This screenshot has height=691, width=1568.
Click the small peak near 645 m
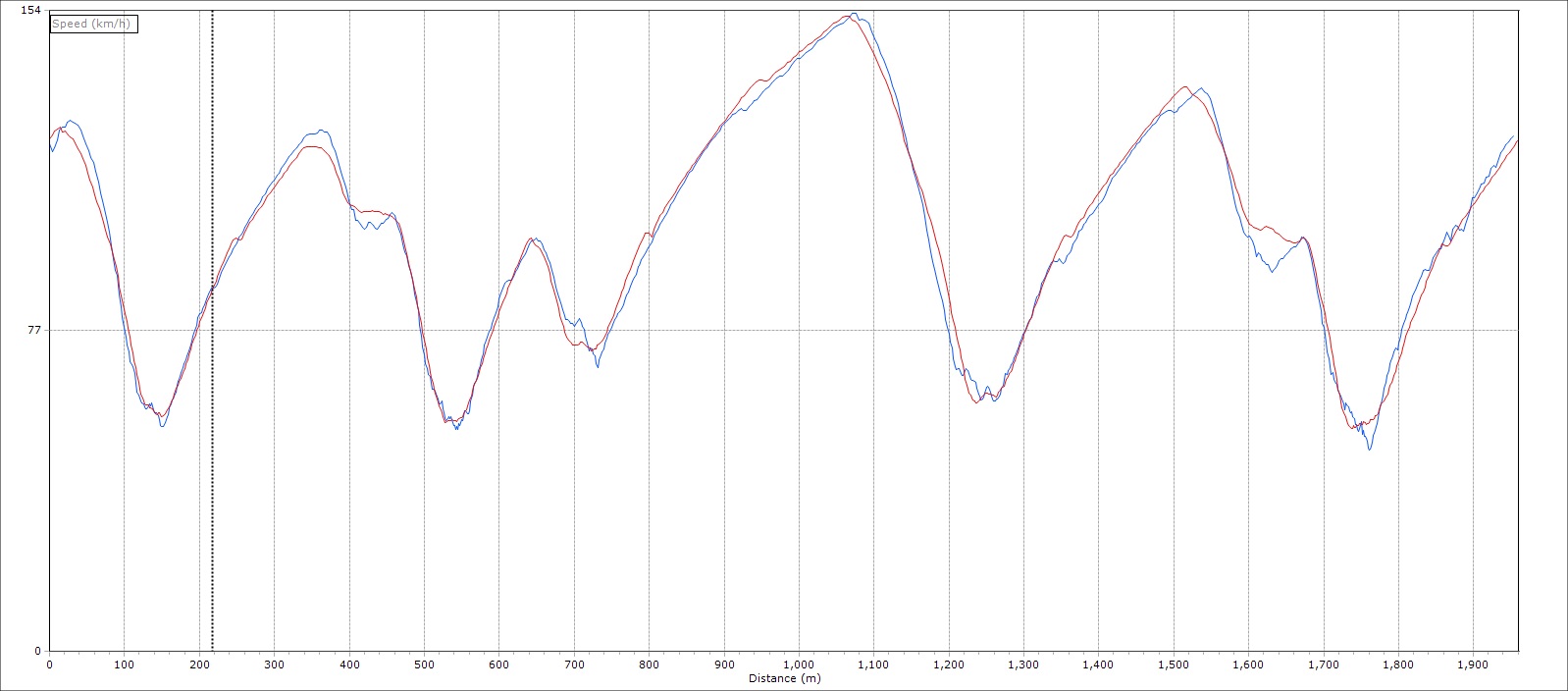pyautogui.click(x=533, y=239)
